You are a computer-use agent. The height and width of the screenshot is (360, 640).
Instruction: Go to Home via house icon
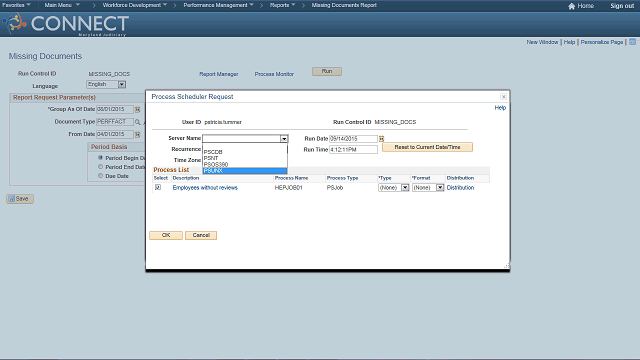pyautogui.click(x=571, y=6)
